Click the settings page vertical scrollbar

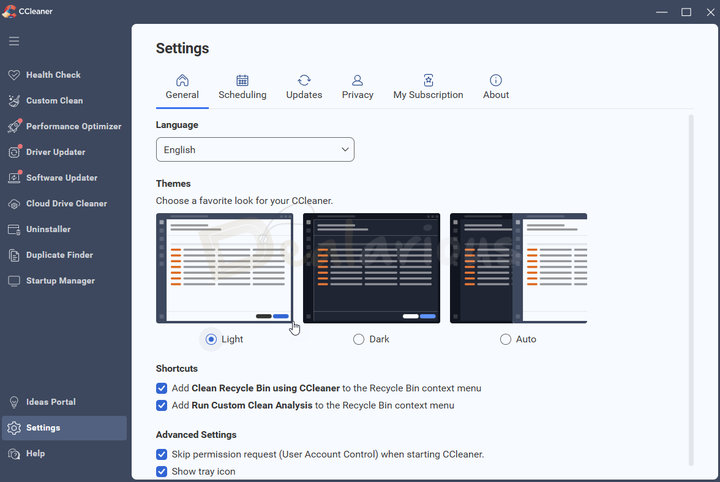click(x=691, y=290)
